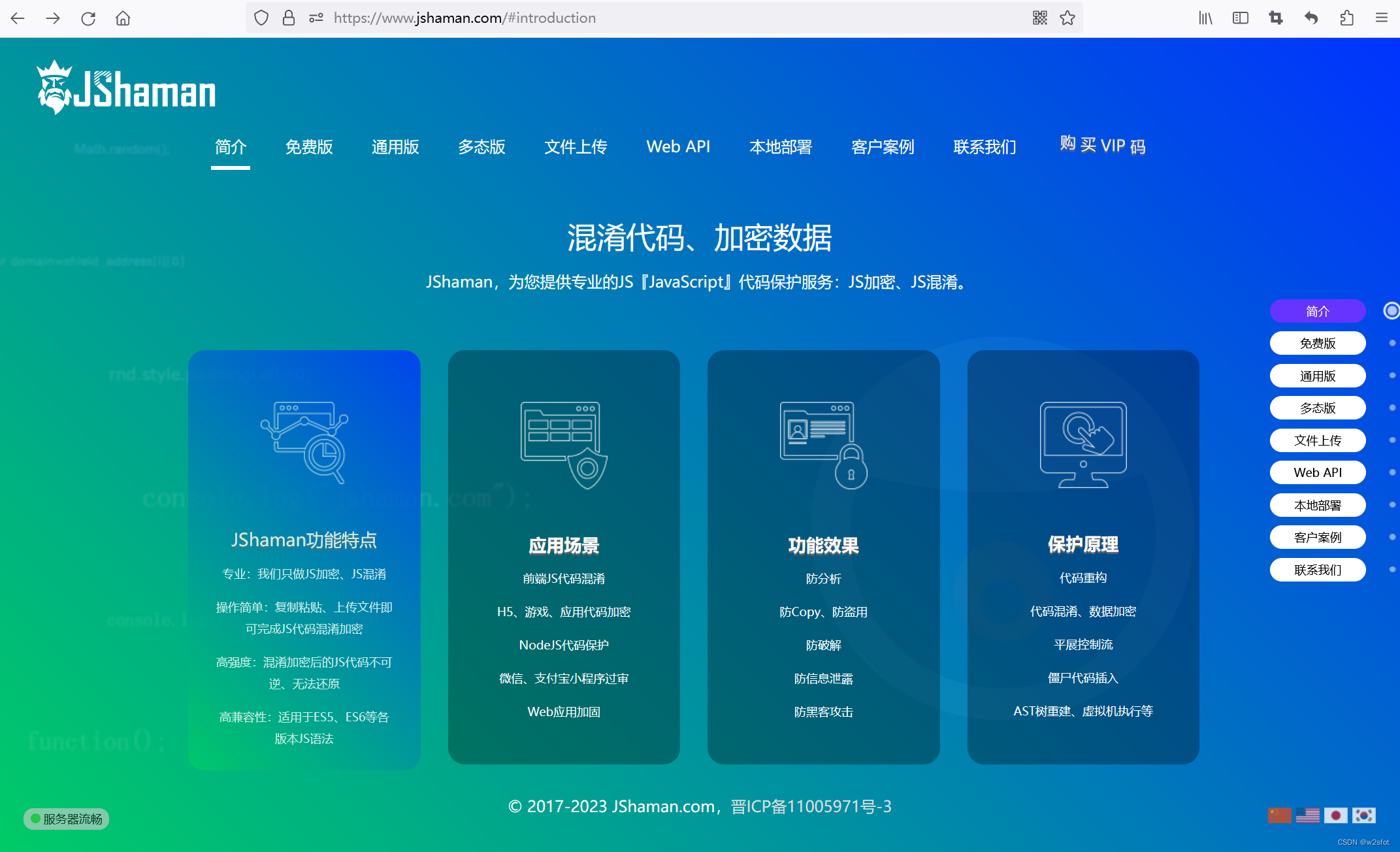Switch site language using the US flag icon
1400x852 pixels.
click(1309, 815)
